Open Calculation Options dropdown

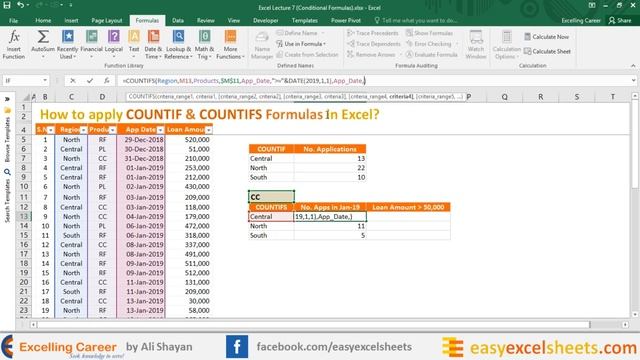[x=507, y=45]
